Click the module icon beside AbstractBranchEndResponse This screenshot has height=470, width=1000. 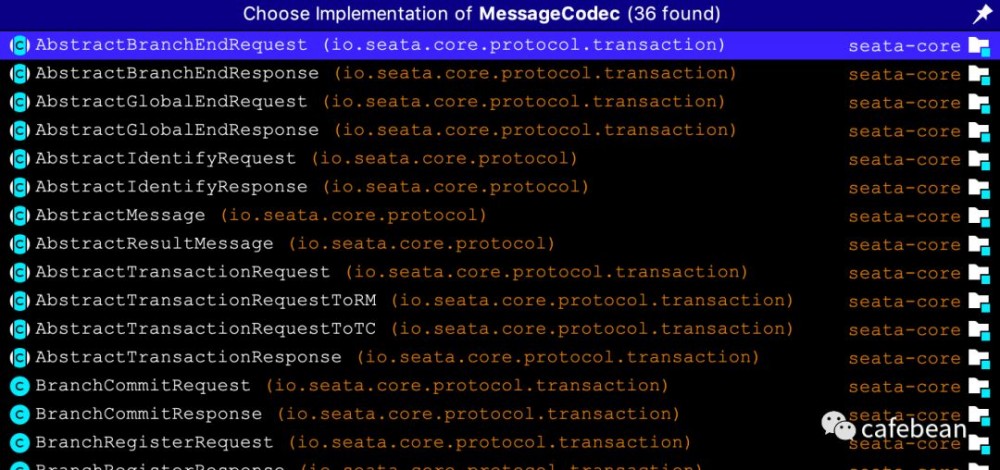coord(978,74)
